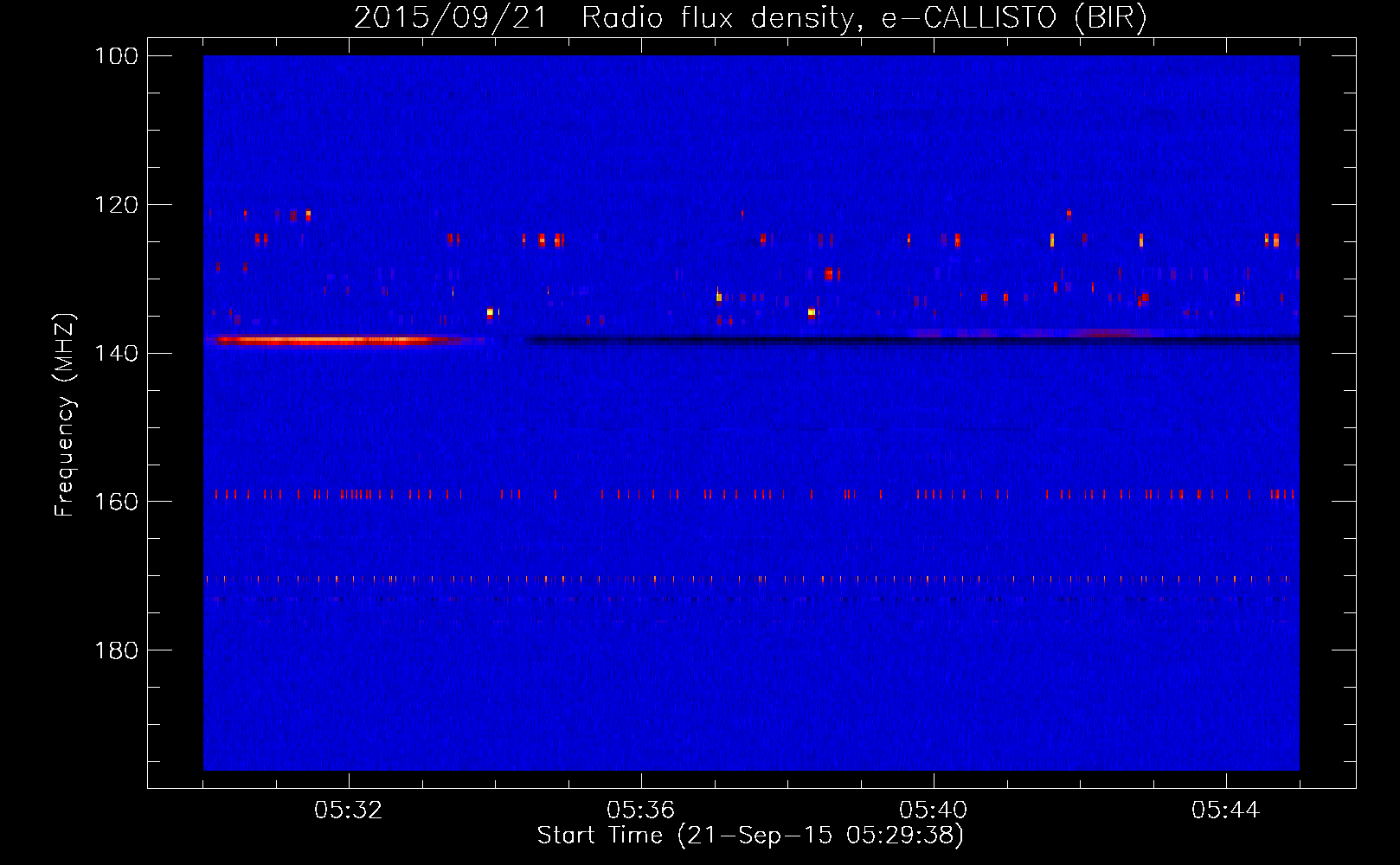
Task: Click the 05:32 time tick label
Action: (x=349, y=811)
